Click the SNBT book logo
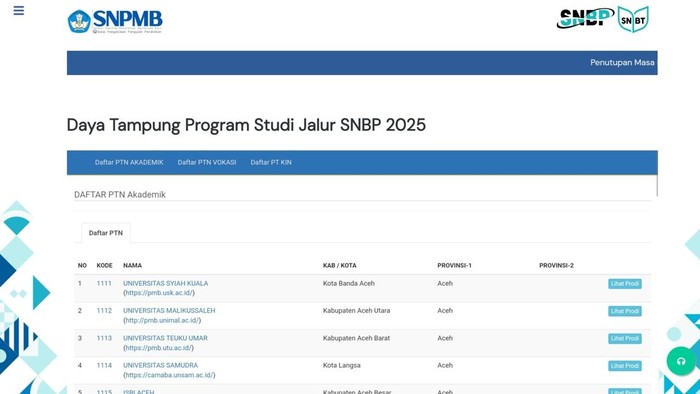Screen dimensions: 700x394 [x=633, y=19]
